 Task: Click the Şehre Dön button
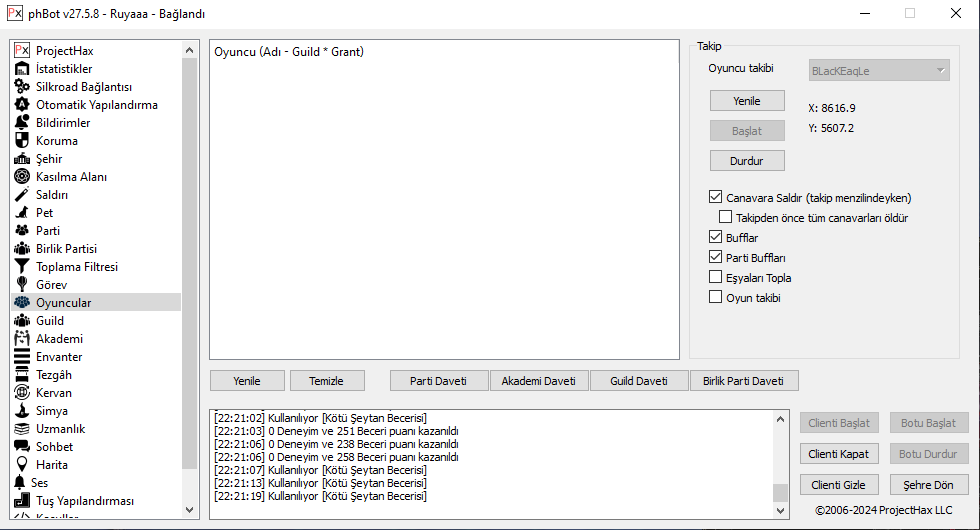pyautogui.click(x=929, y=485)
